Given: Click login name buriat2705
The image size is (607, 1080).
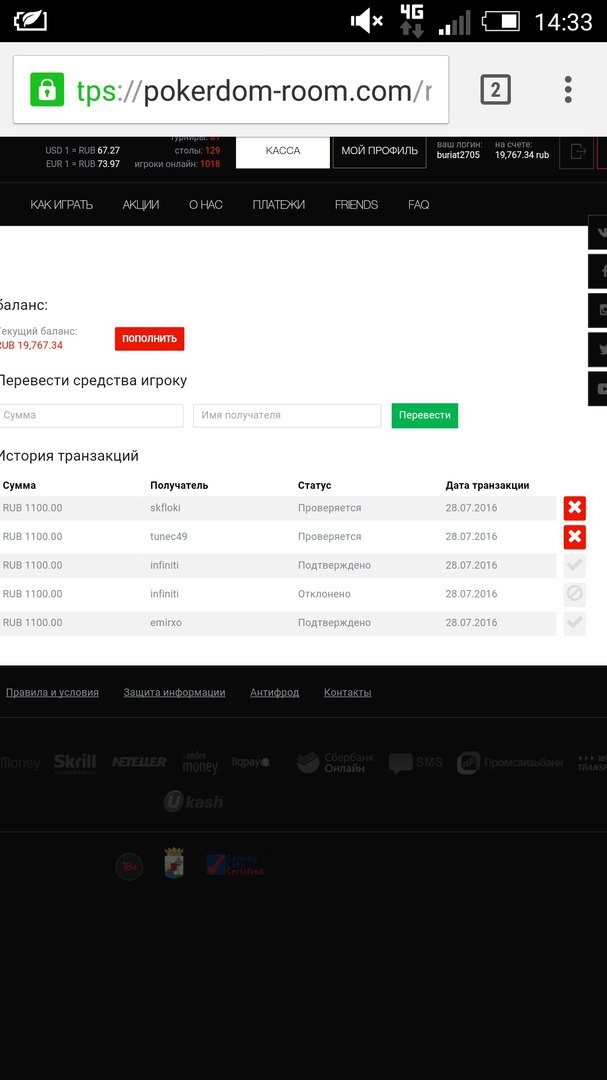Looking at the screenshot, I should 458,155.
